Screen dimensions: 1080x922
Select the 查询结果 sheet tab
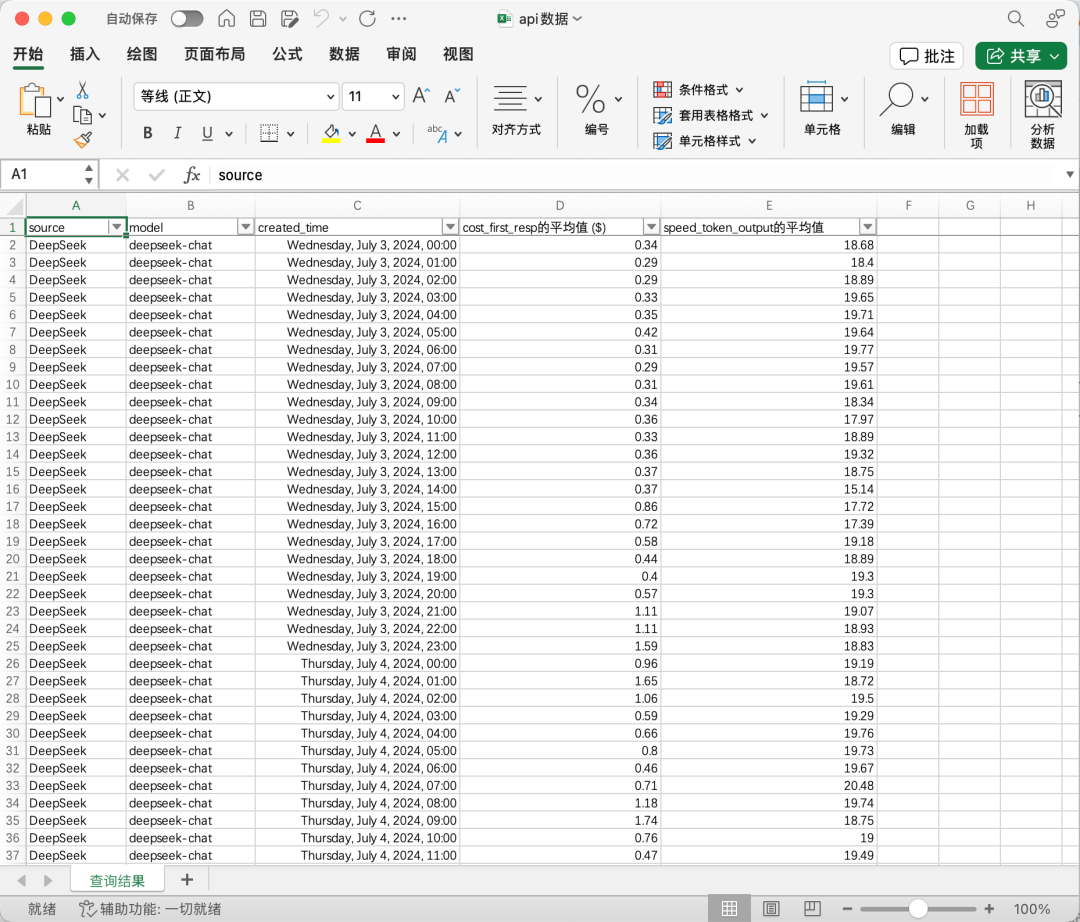(x=117, y=880)
